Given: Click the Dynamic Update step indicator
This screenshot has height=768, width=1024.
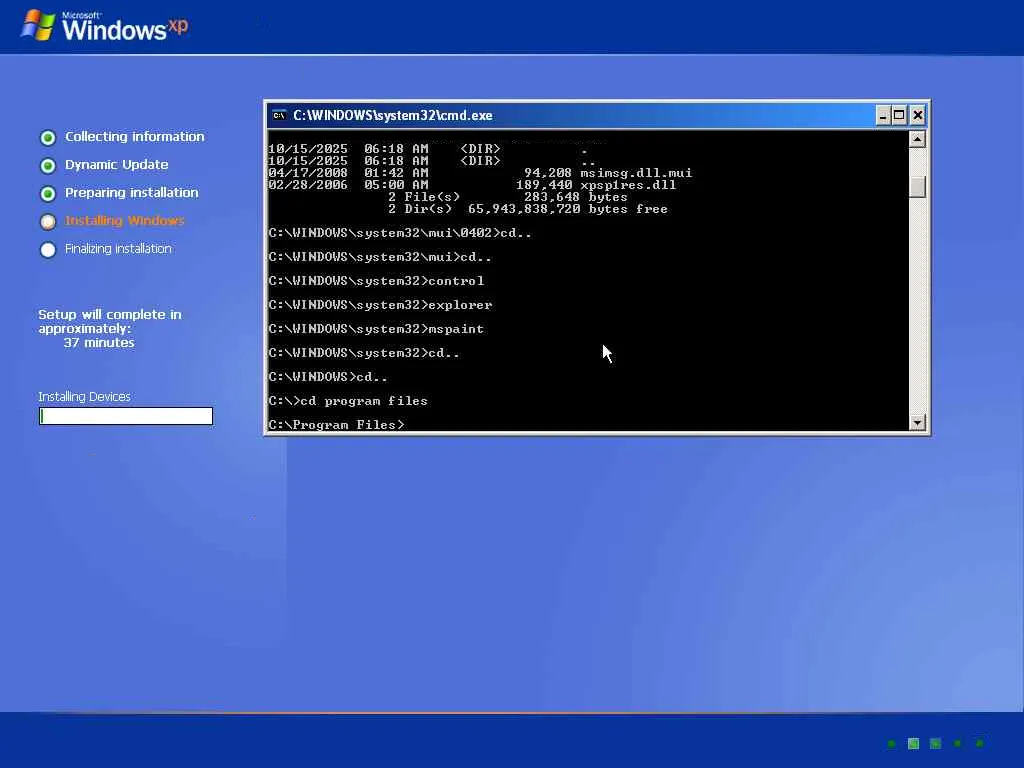Looking at the screenshot, I should pos(48,166).
